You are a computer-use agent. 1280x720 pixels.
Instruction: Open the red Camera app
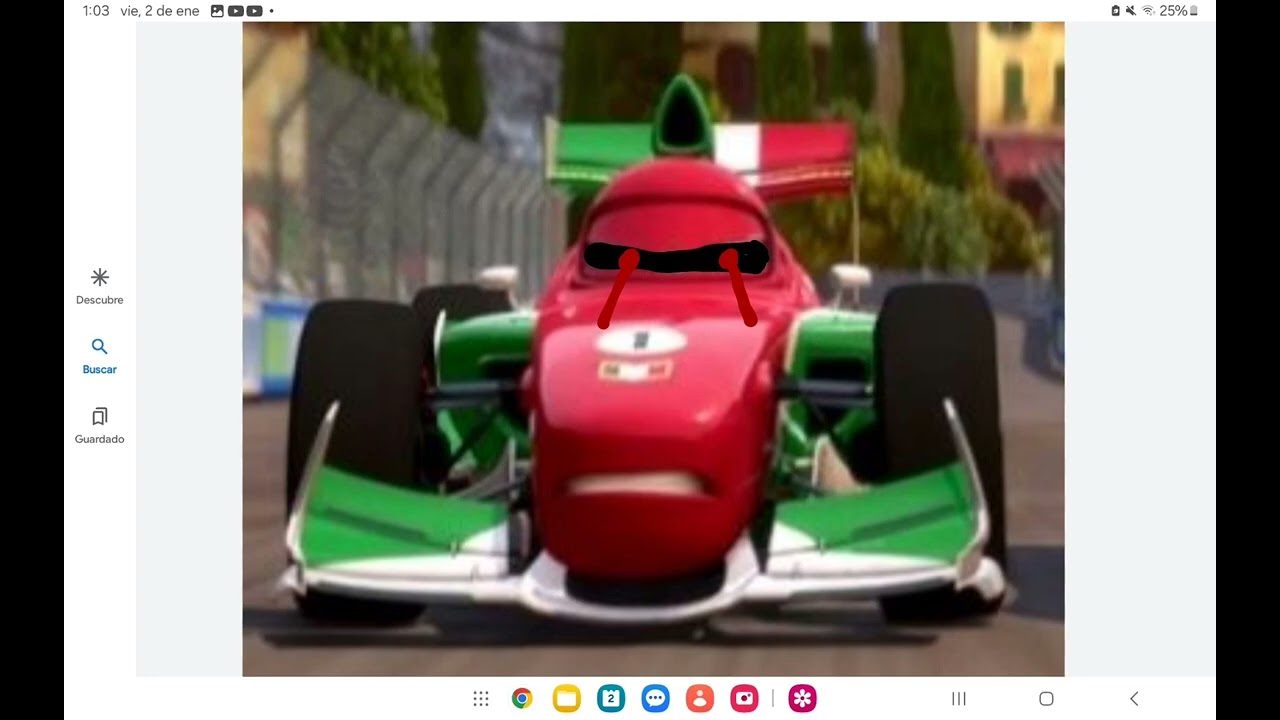pyautogui.click(x=744, y=699)
